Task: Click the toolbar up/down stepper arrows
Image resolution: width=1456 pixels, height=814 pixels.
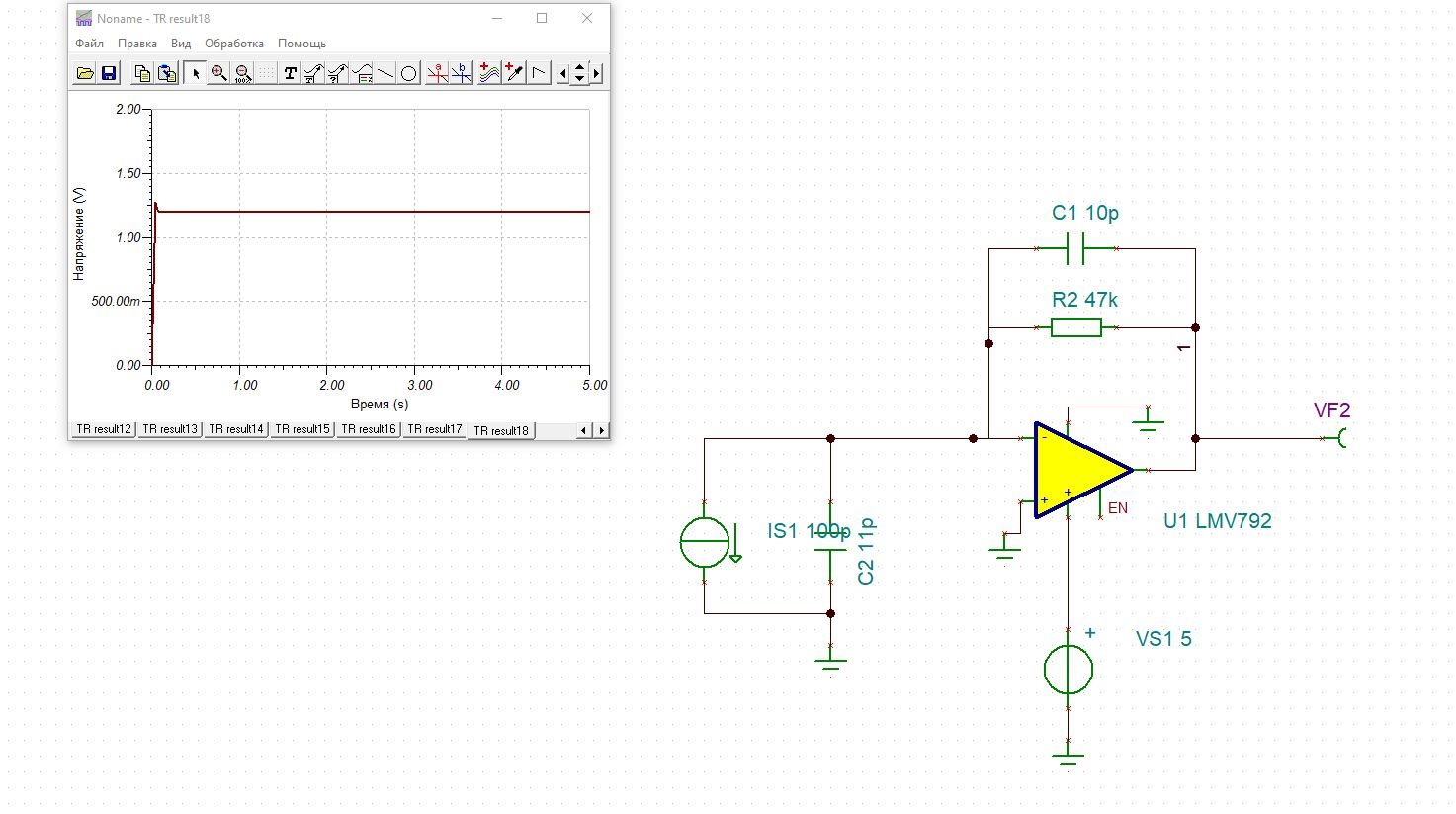Action: pyautogui.click(x=580, y=73)
